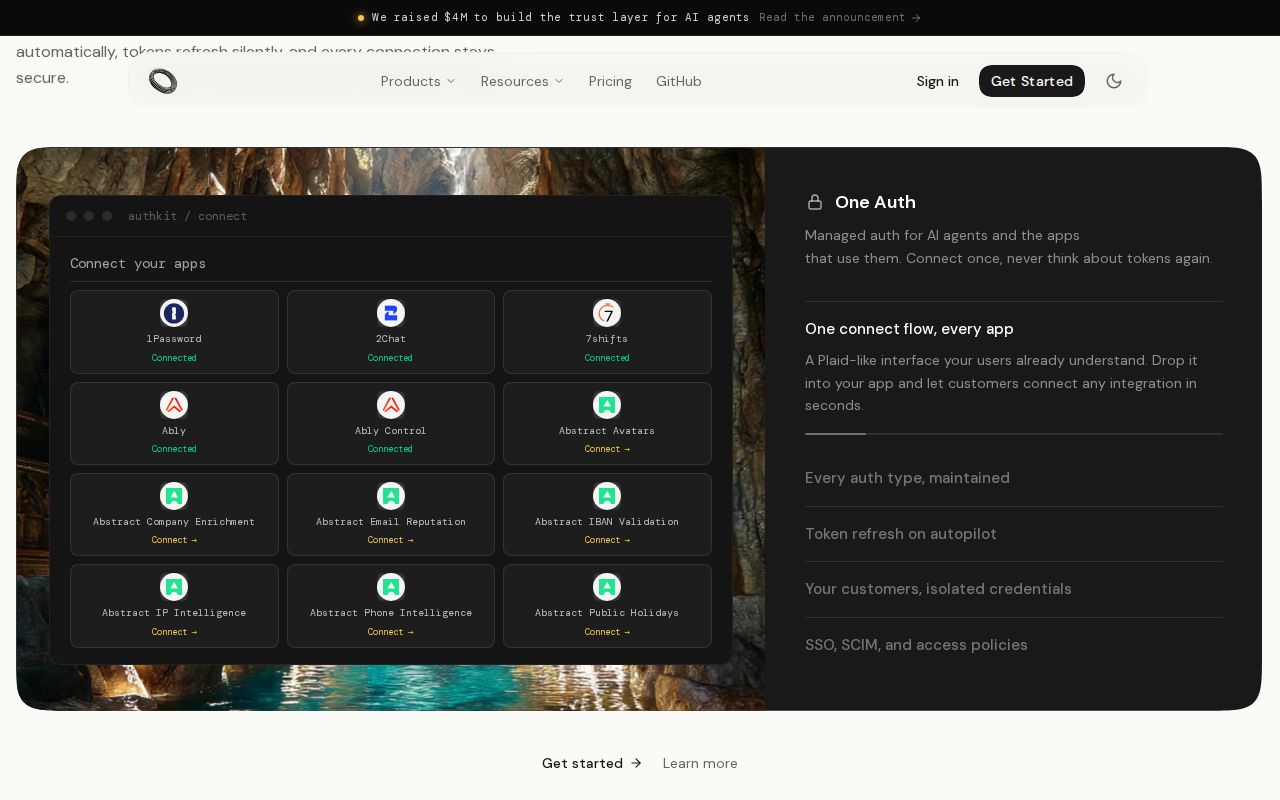Connect Abstract Phone Intelligence
The image size is (1280, 800).
click(391, 632)
